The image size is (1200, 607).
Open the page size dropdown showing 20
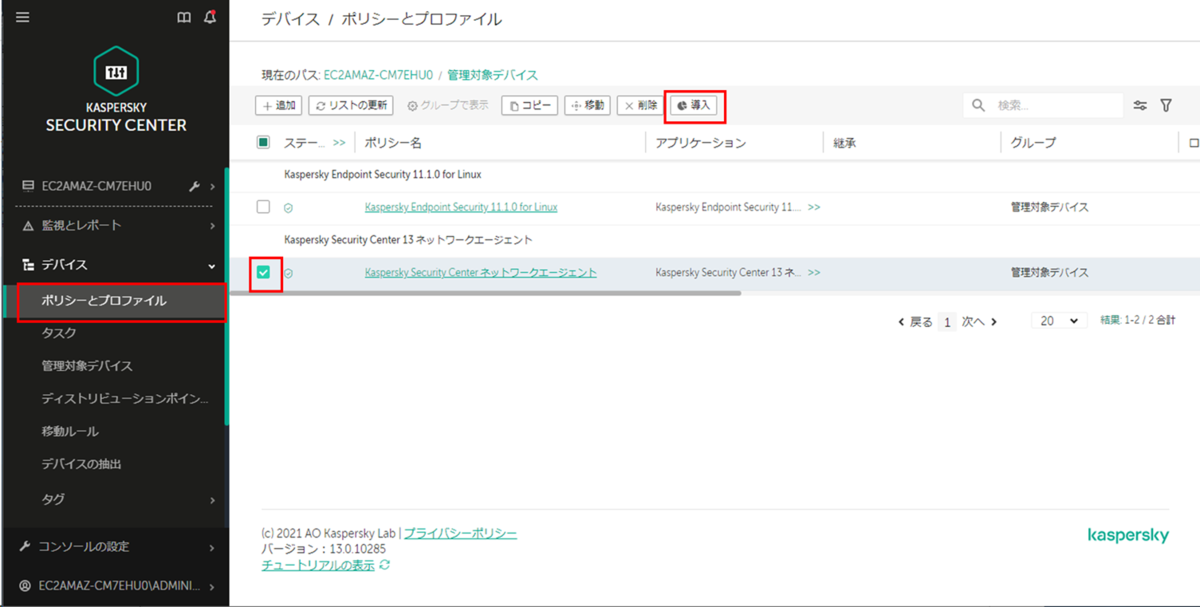(x=1059, y=321)
